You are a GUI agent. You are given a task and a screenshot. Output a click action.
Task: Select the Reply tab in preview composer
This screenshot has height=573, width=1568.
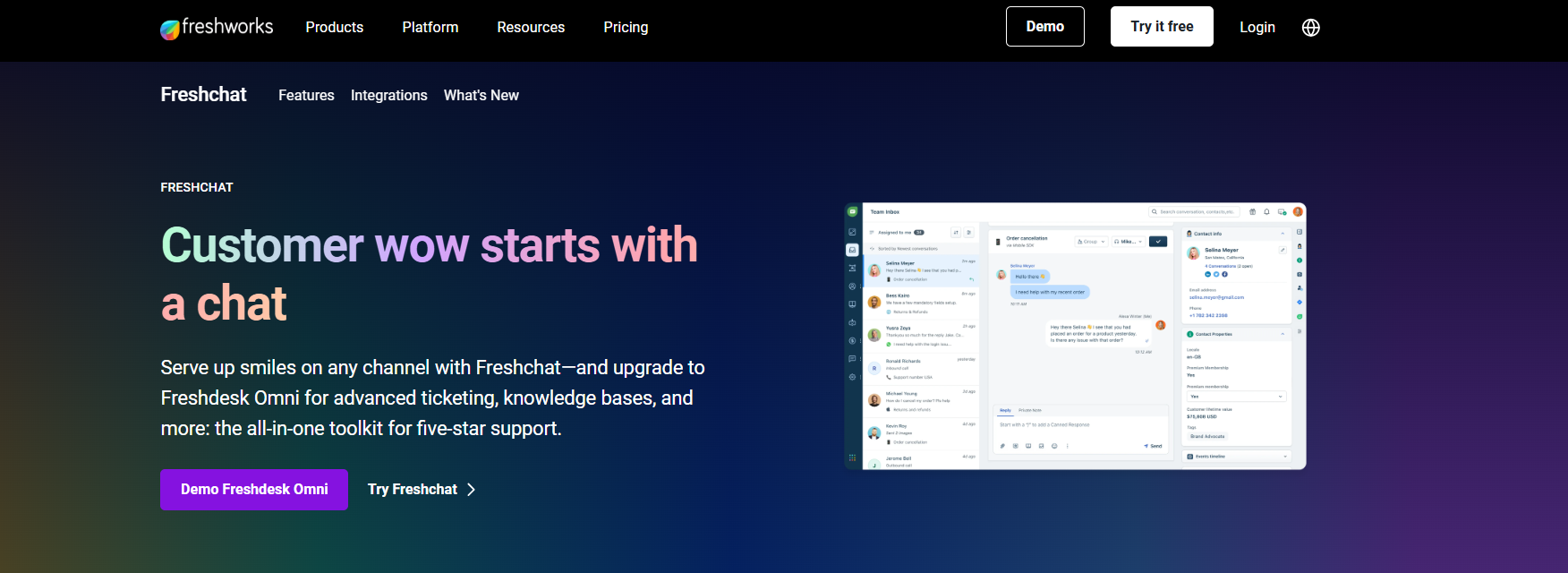pos(1005,410)
